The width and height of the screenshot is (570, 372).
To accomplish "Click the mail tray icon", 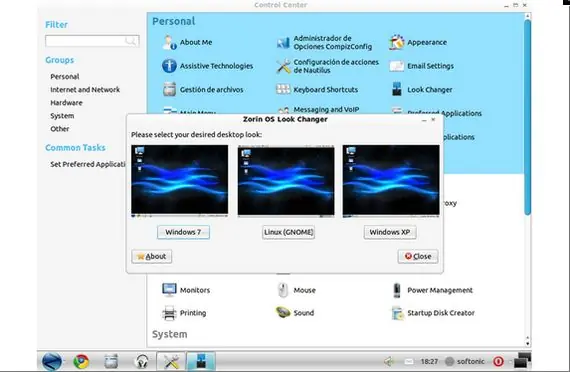I will click(409, 361).
